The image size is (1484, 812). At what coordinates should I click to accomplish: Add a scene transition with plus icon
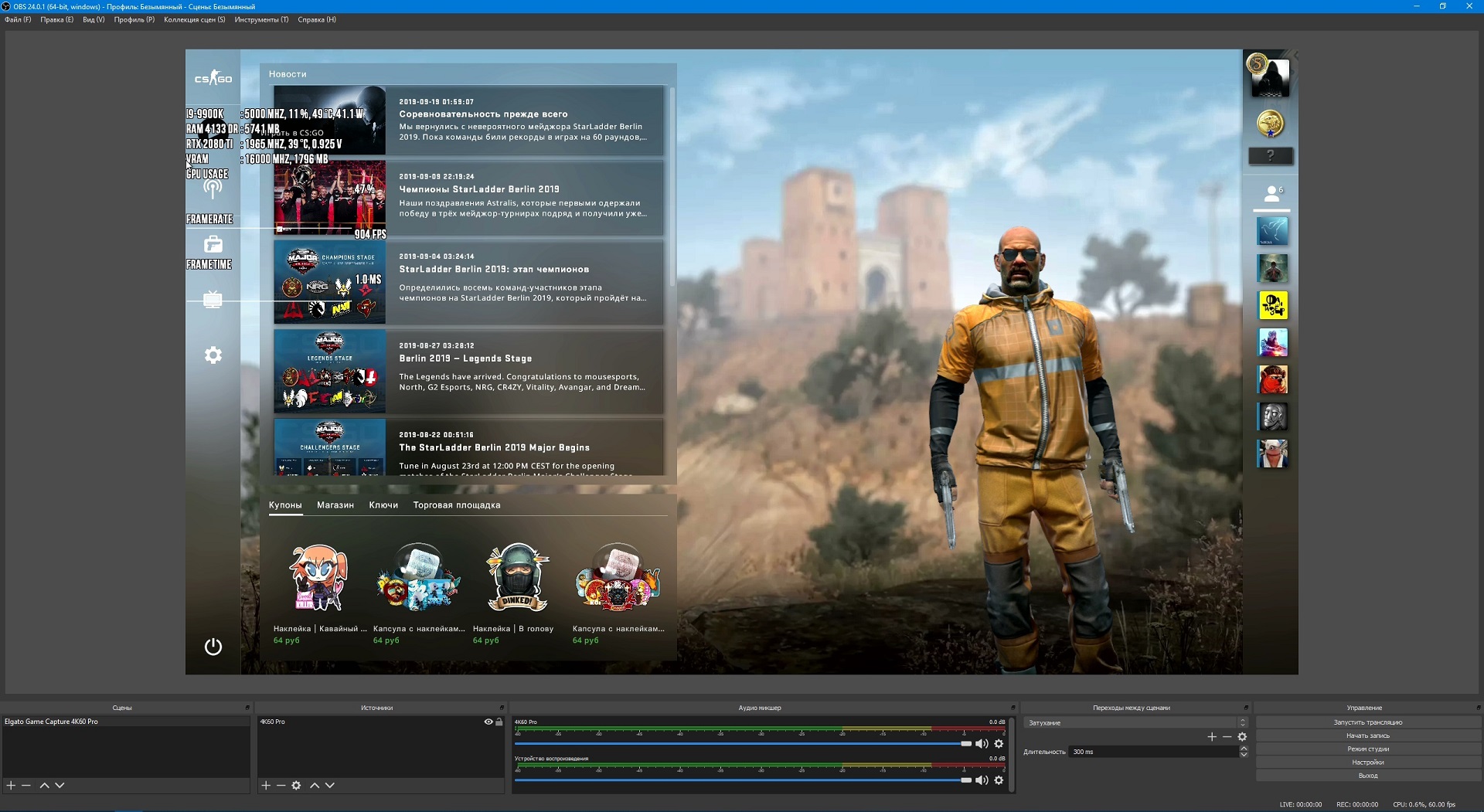1212,737
